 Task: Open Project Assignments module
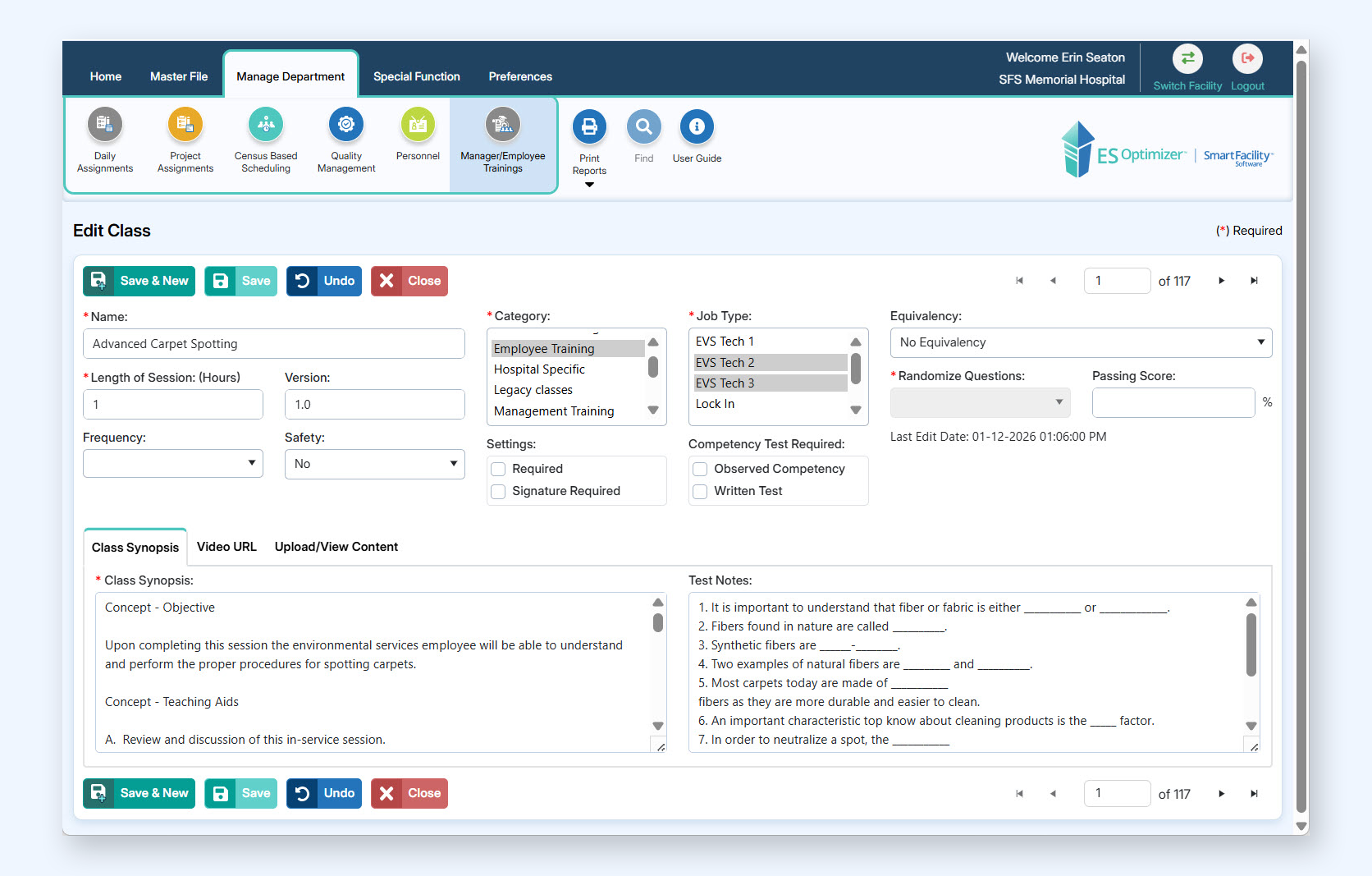185,126
